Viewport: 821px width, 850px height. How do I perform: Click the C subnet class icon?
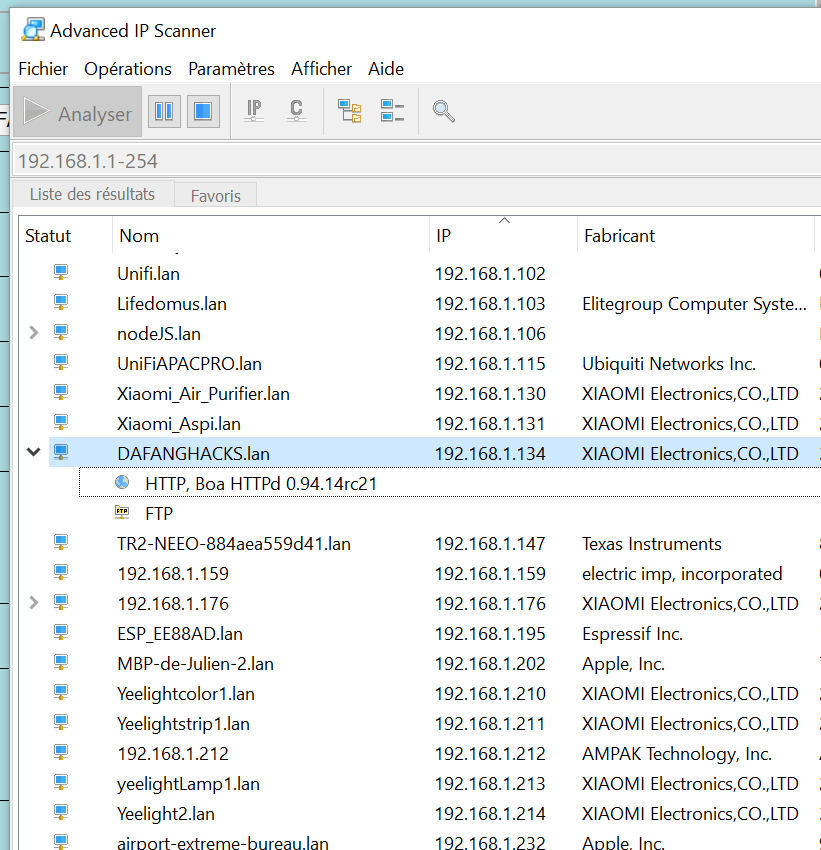(x=296, y=111)
